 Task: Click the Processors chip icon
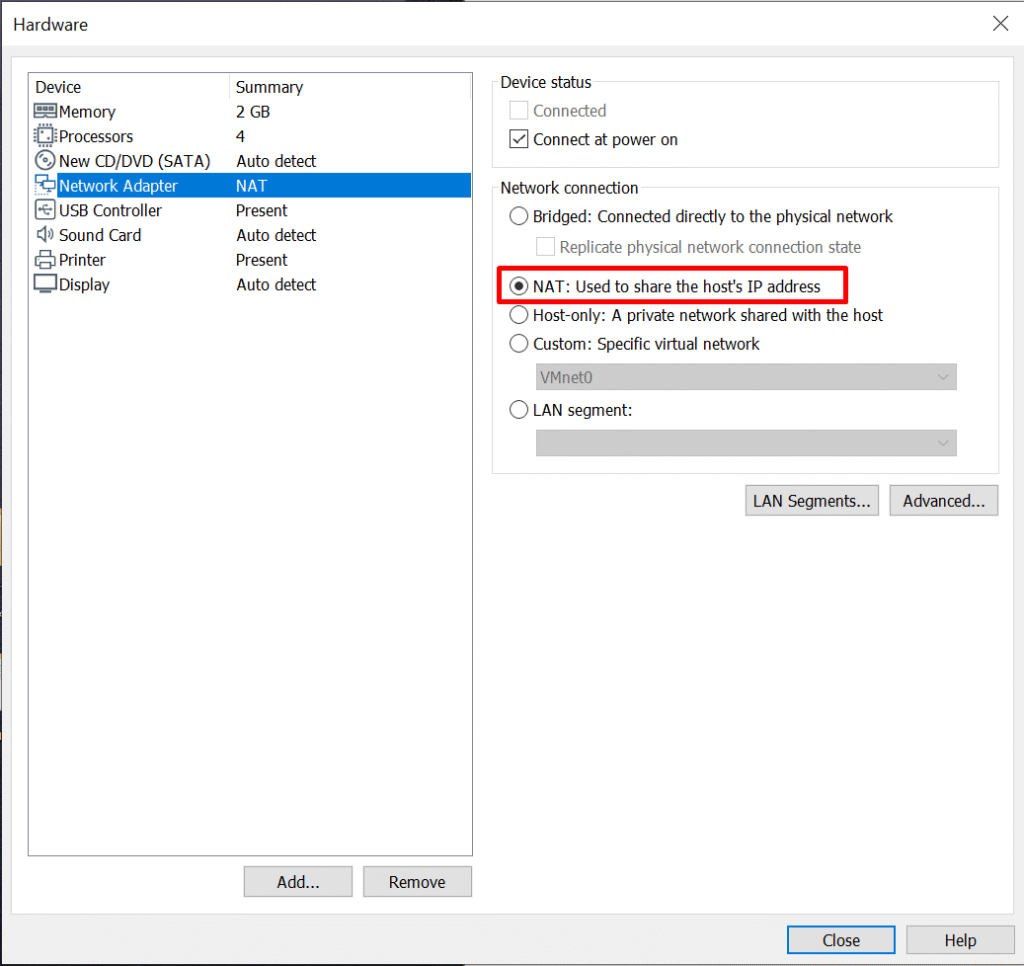pyautogui.click(x=45, y=136)
